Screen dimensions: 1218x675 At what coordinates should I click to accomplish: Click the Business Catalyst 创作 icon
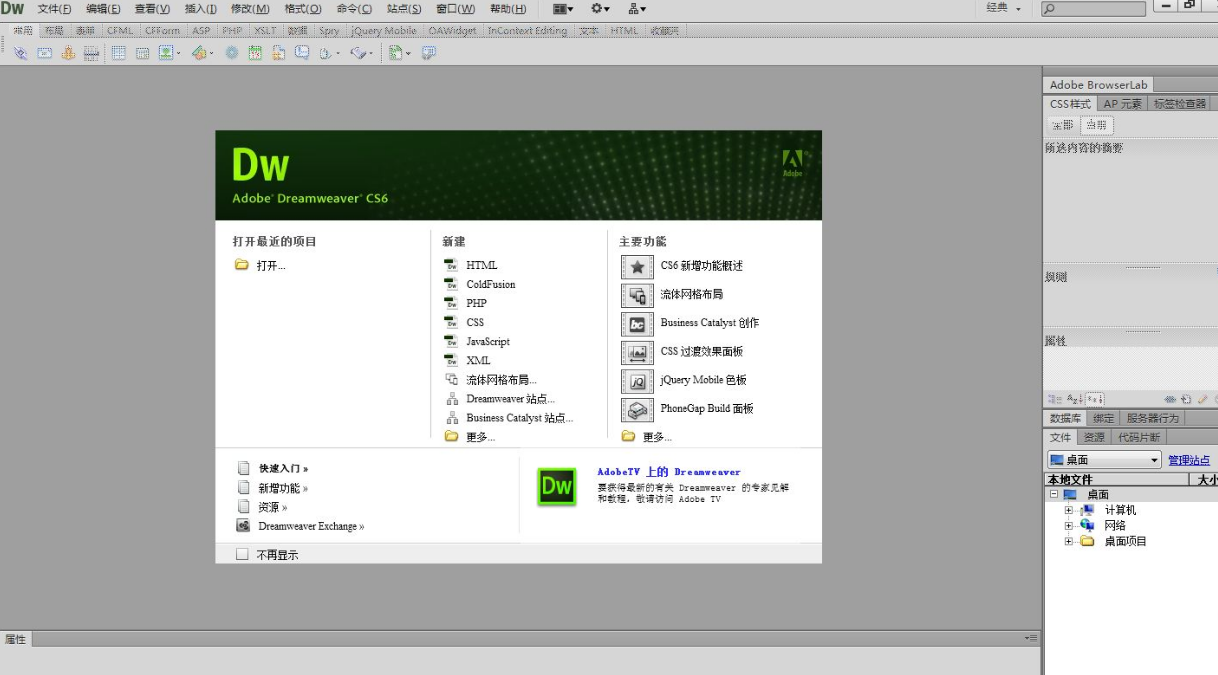(x=637, y=324)
